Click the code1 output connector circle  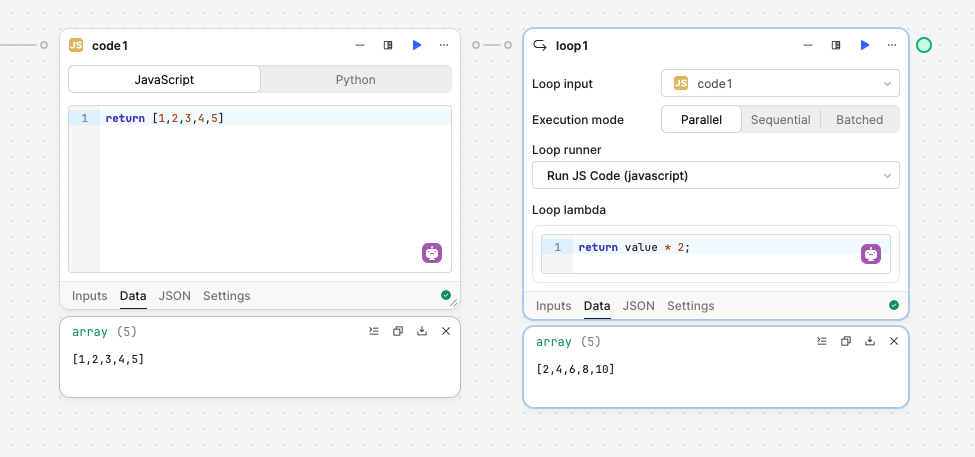[476, 45]
